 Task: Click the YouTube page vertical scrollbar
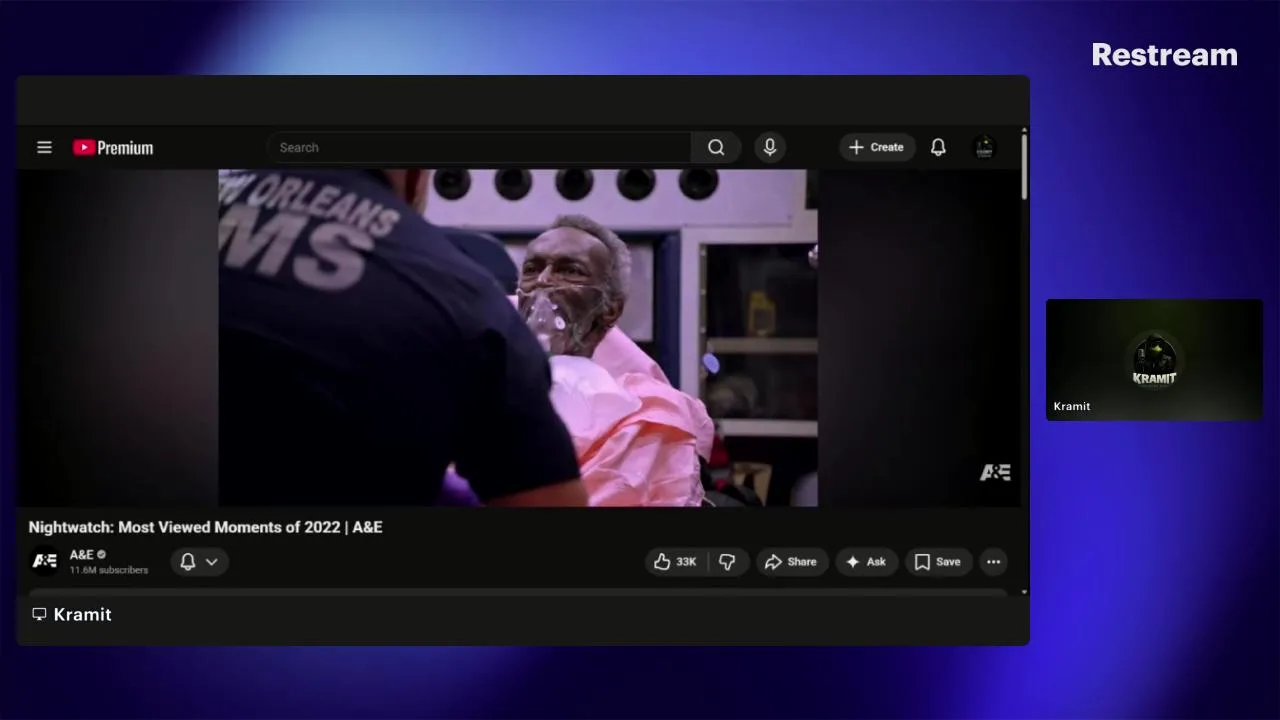[x=1024, y=166]
